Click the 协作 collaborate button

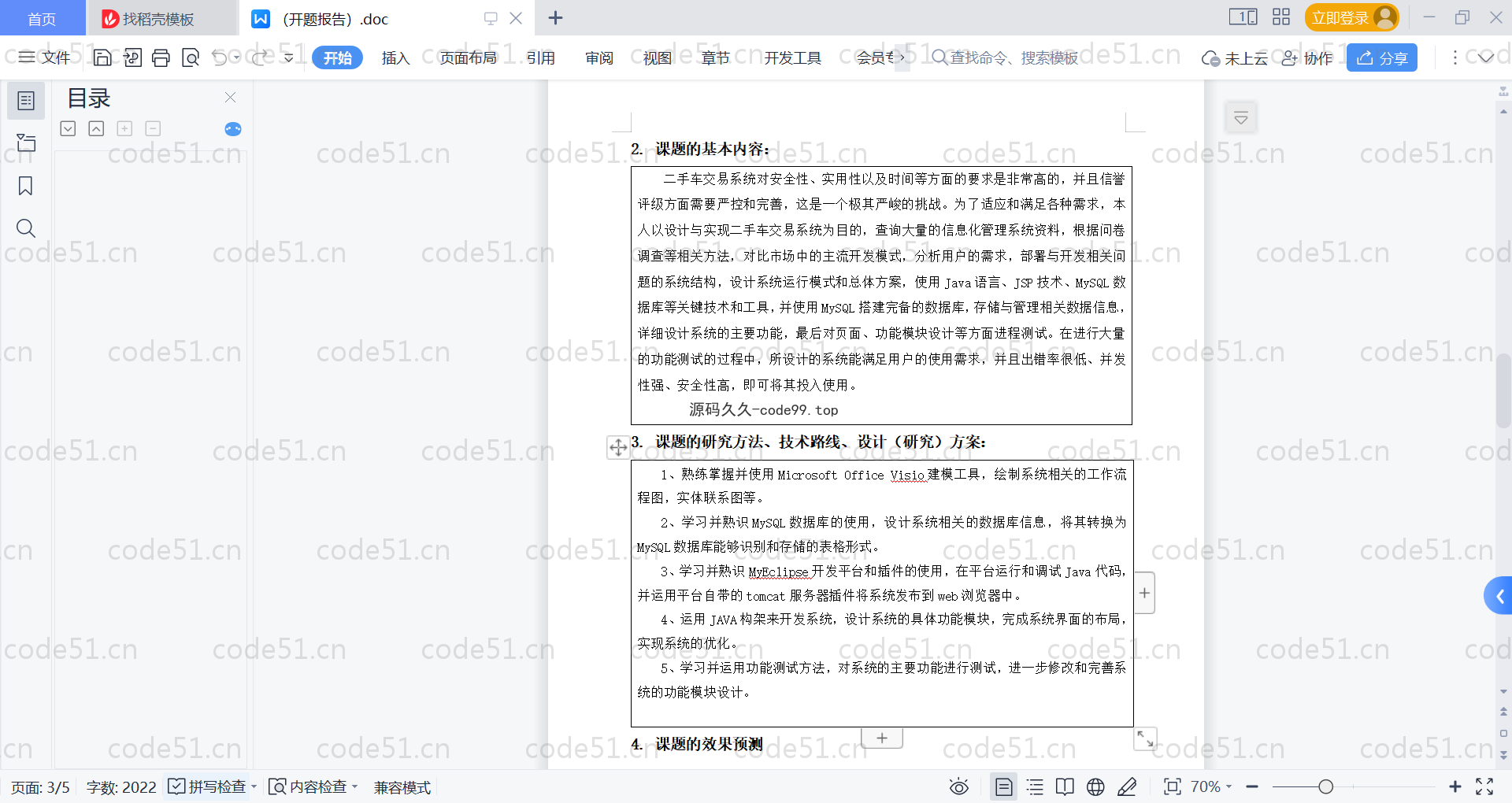[1307, 57]
